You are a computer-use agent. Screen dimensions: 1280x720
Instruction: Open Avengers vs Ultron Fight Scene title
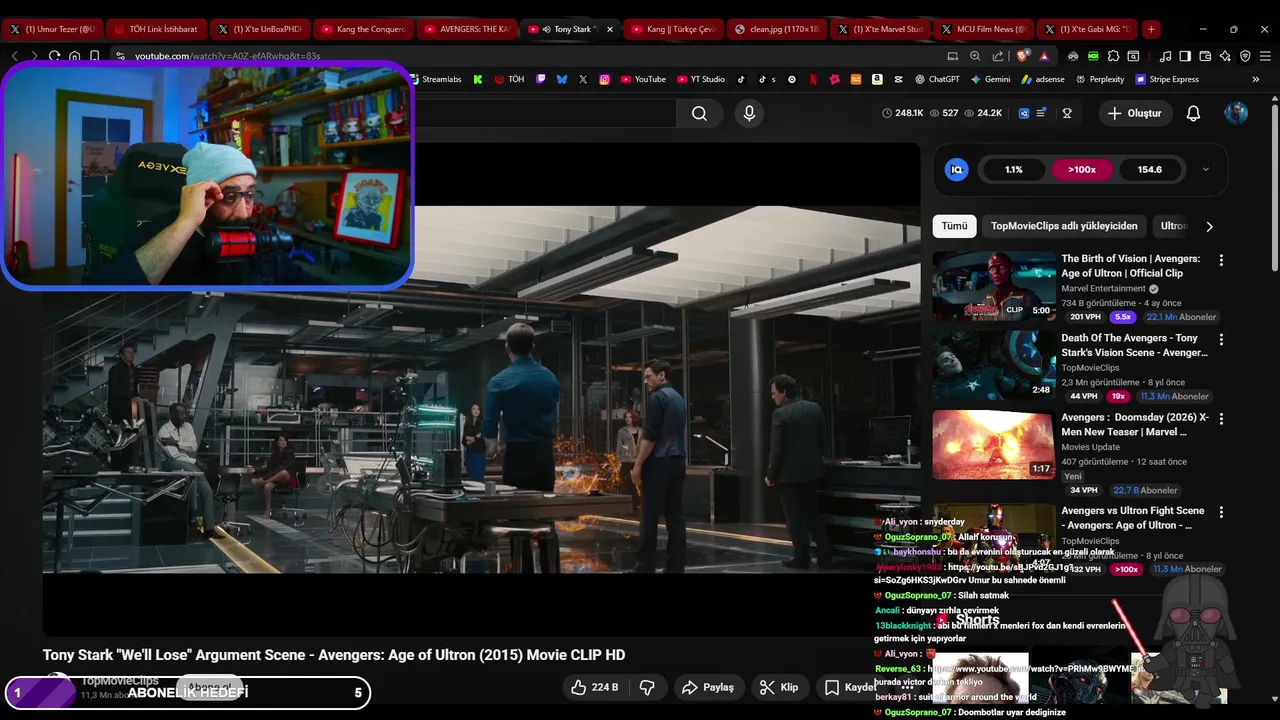point(1132,518)
